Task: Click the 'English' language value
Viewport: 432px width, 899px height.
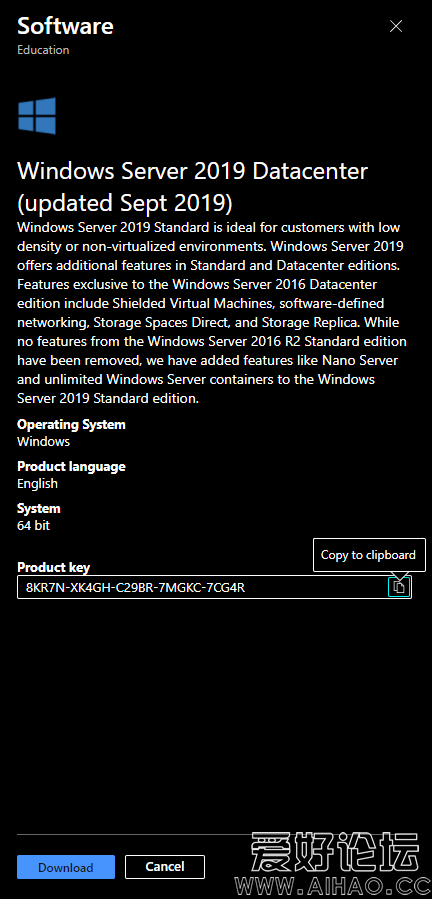Action: tap(37, 484)
